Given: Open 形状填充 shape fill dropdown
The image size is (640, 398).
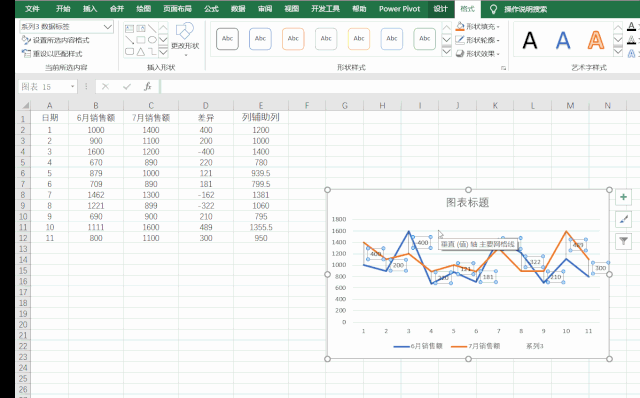Looking at the screenshot, I should coord(478,27).
